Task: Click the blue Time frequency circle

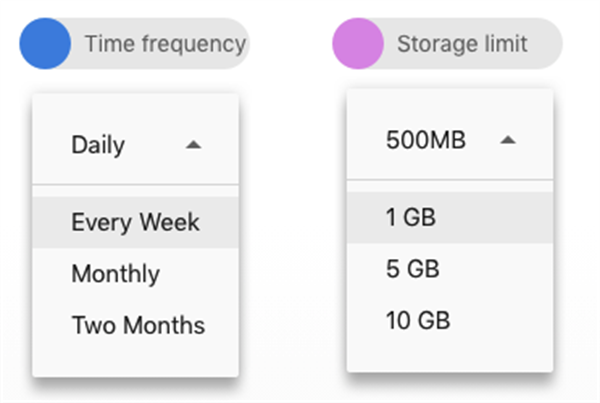Action: click(45, 43)
